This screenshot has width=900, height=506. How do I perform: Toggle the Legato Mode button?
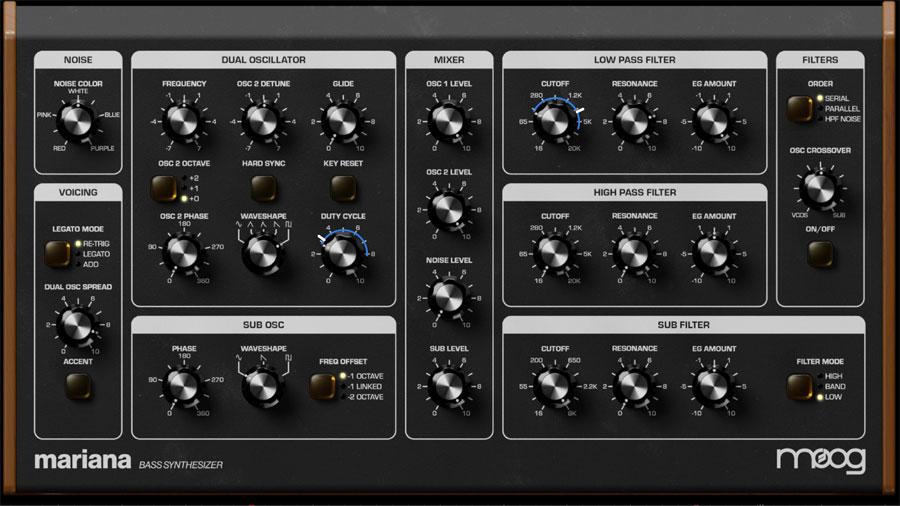point(57,254)
